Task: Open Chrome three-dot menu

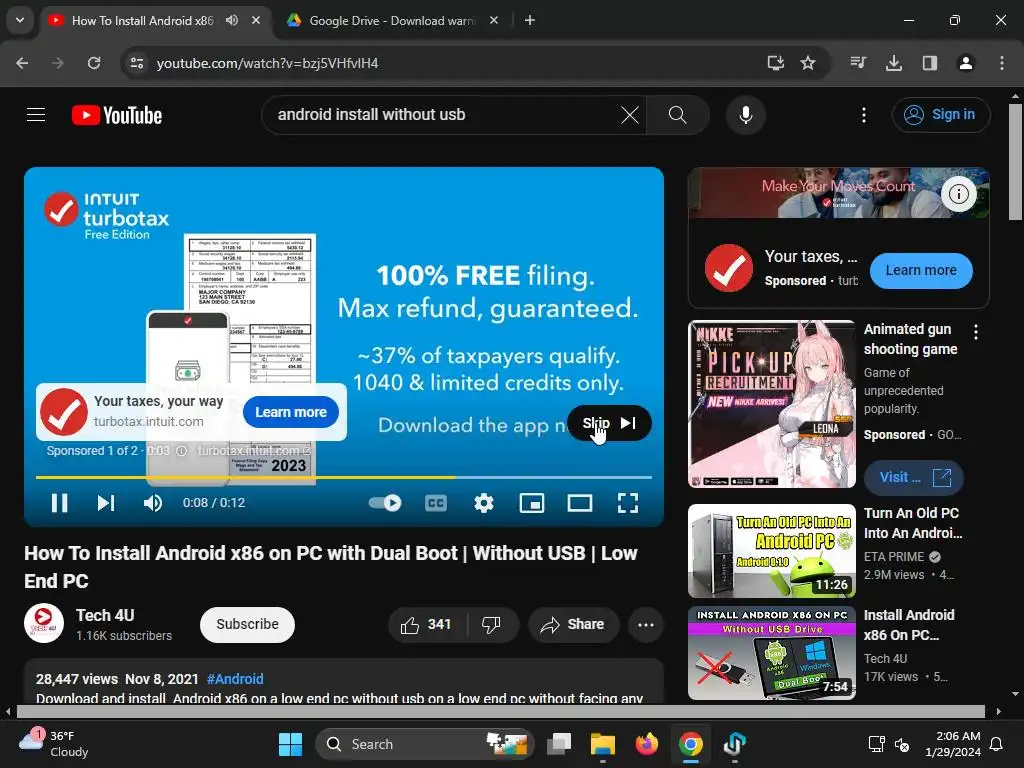Action: (1002, 63)
